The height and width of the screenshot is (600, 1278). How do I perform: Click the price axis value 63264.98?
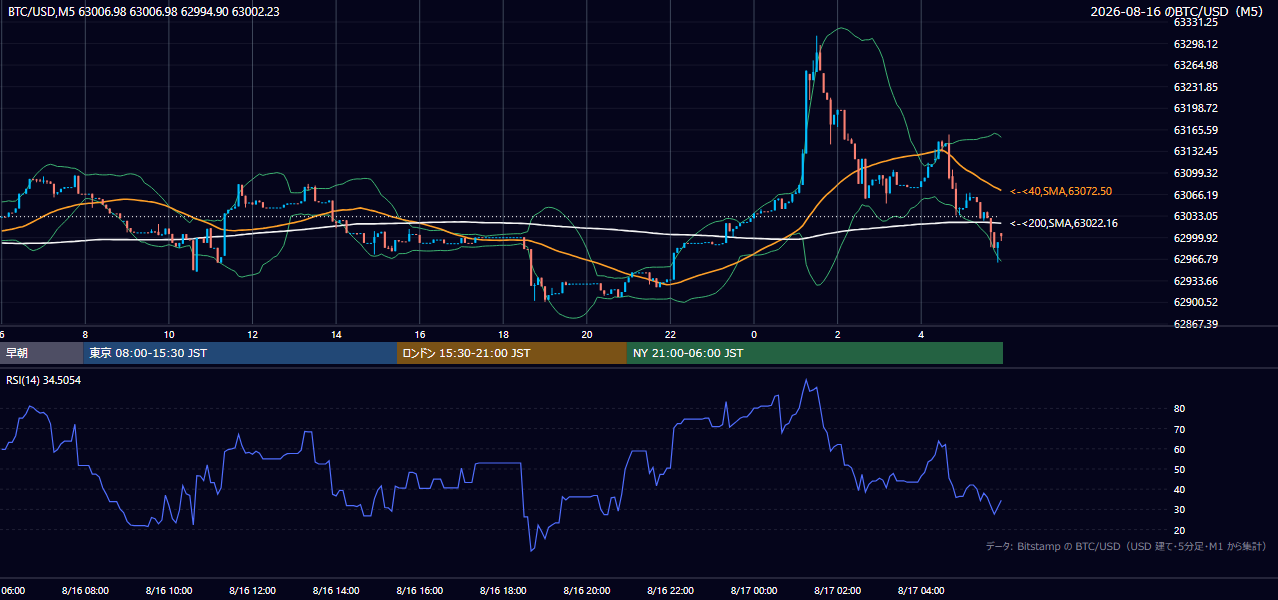click(x=1195, y=65)
